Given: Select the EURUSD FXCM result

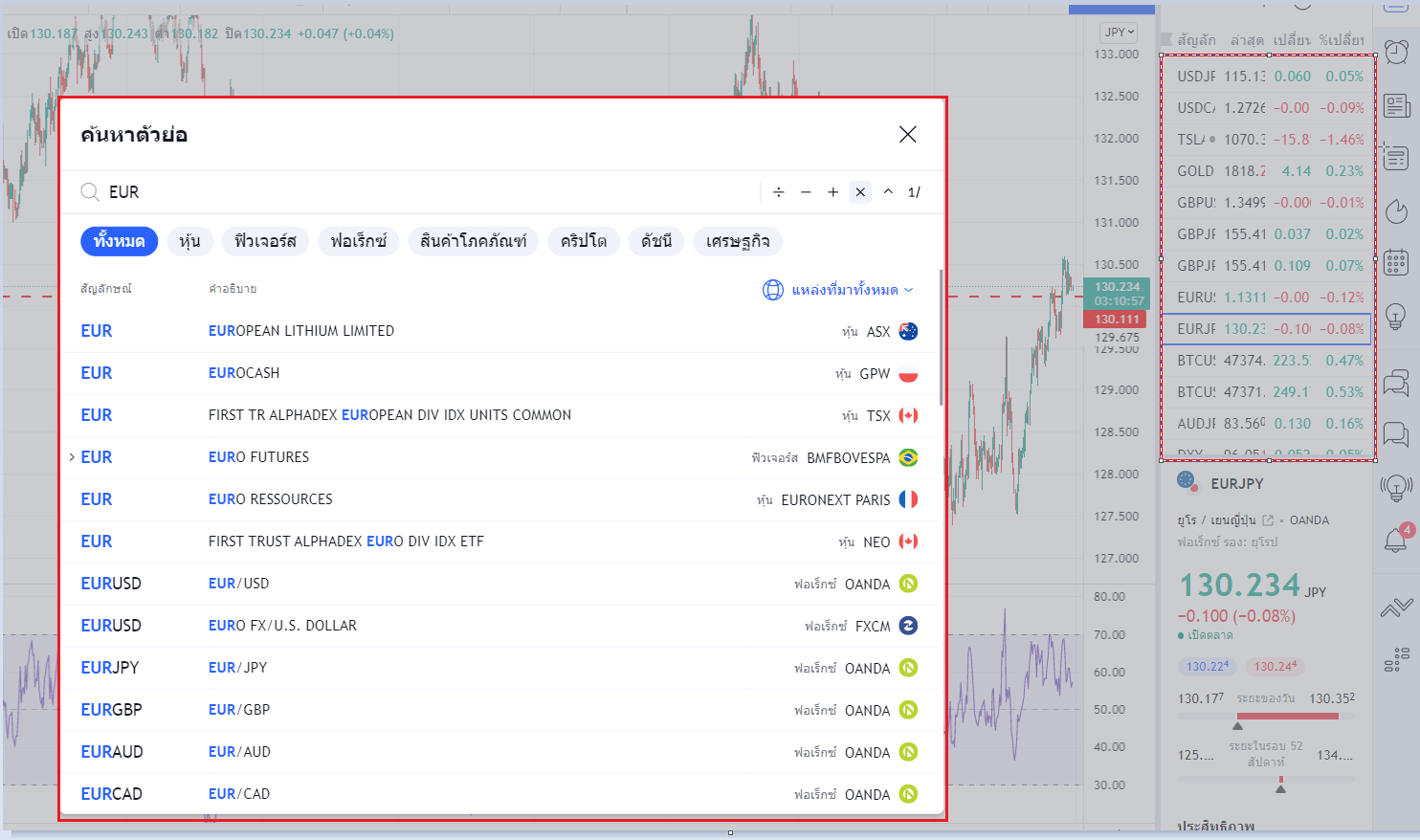Looking at the screenshot, I should (499, 626).
